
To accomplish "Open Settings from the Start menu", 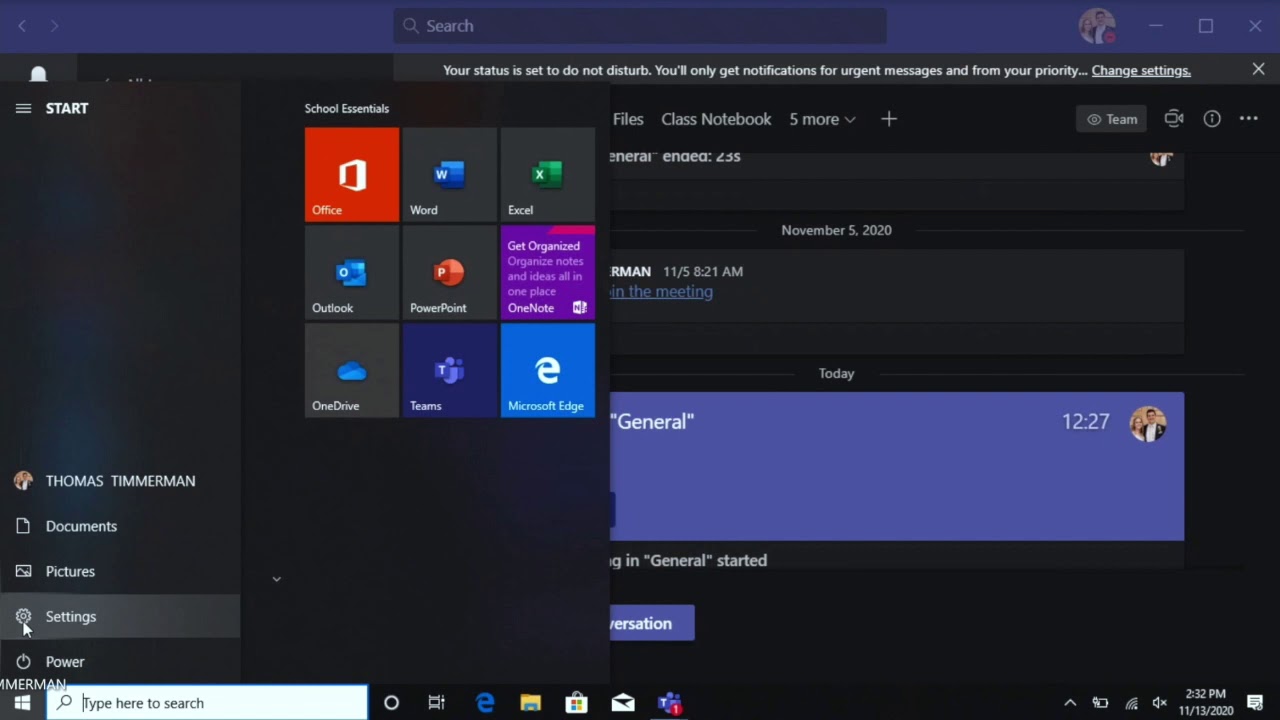I will coord(120,616).
